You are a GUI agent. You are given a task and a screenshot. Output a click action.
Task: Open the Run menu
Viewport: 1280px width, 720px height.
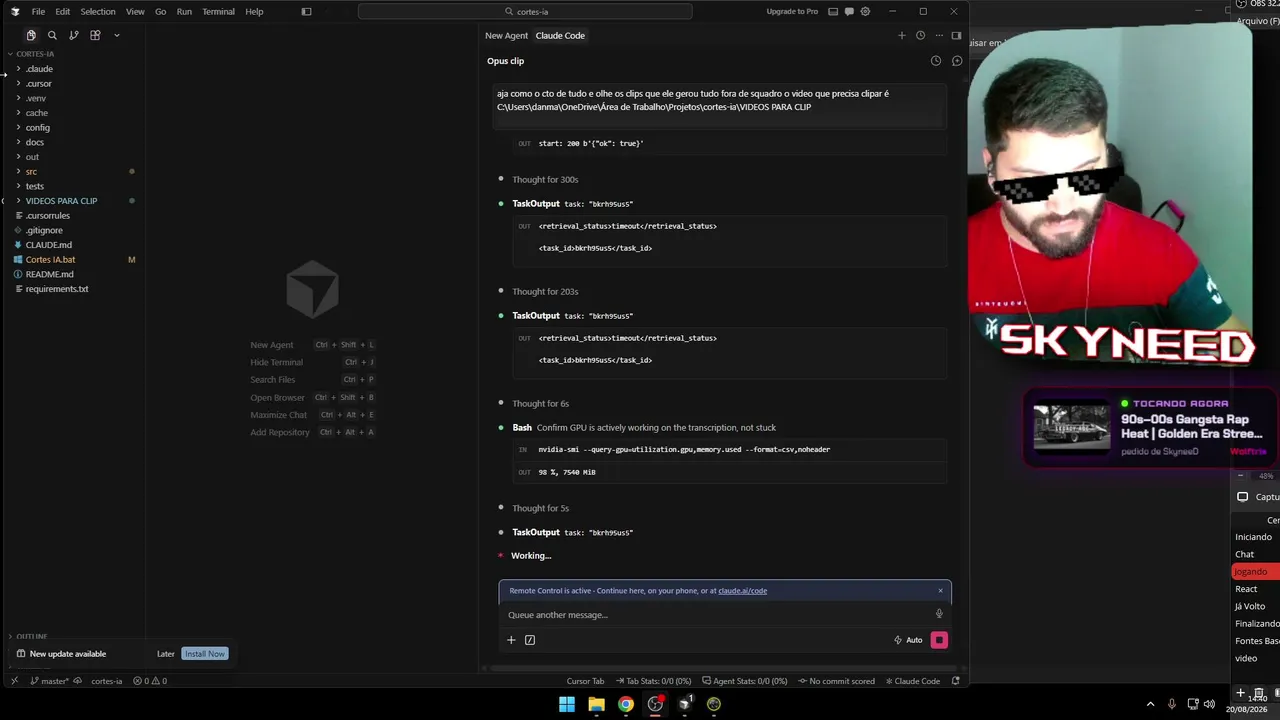point(184,12)
